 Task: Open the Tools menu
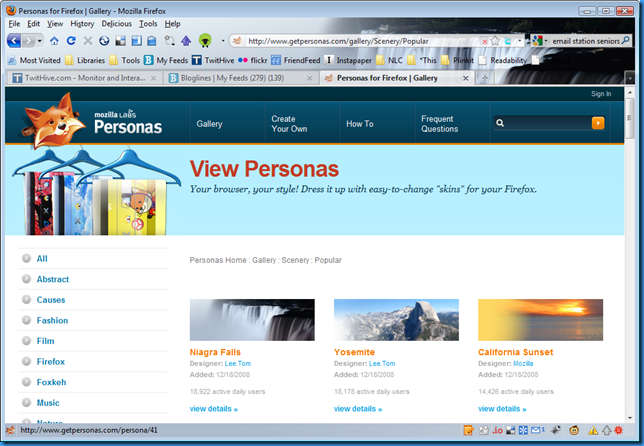click(x=148, y=24)
